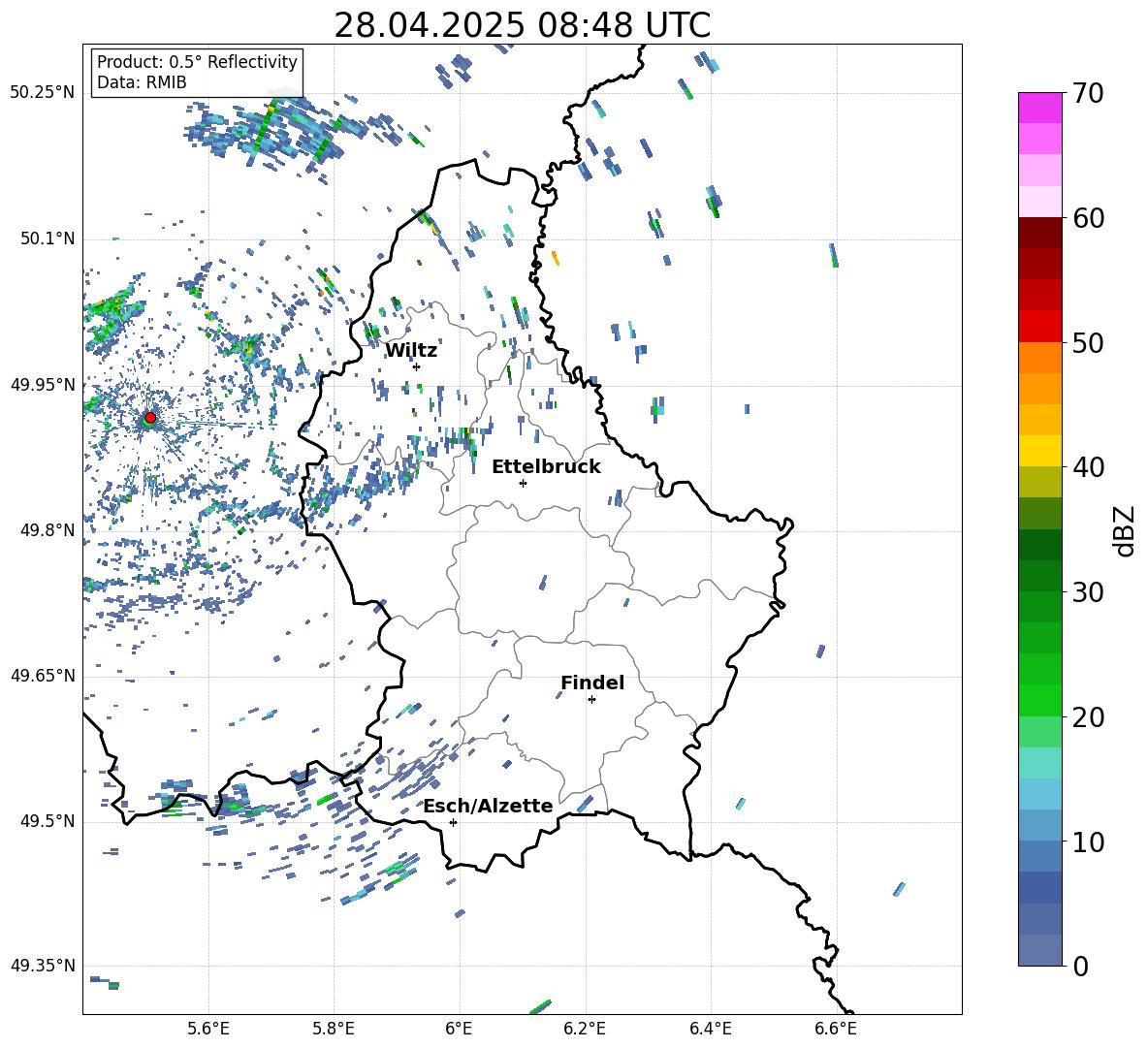The height and width of the screenshot is (1048, 1148).
Task: Click the colorbar tick value 20
Action: 1088,717
